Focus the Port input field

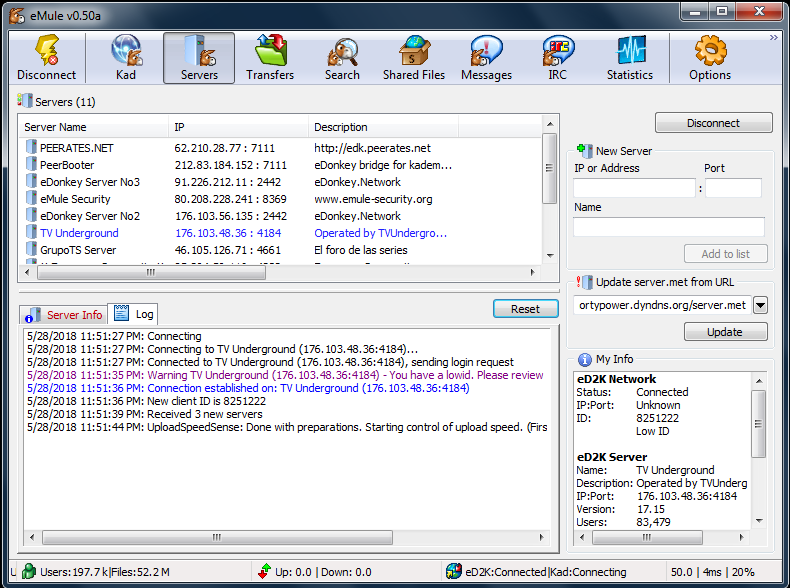click(733, 188)
